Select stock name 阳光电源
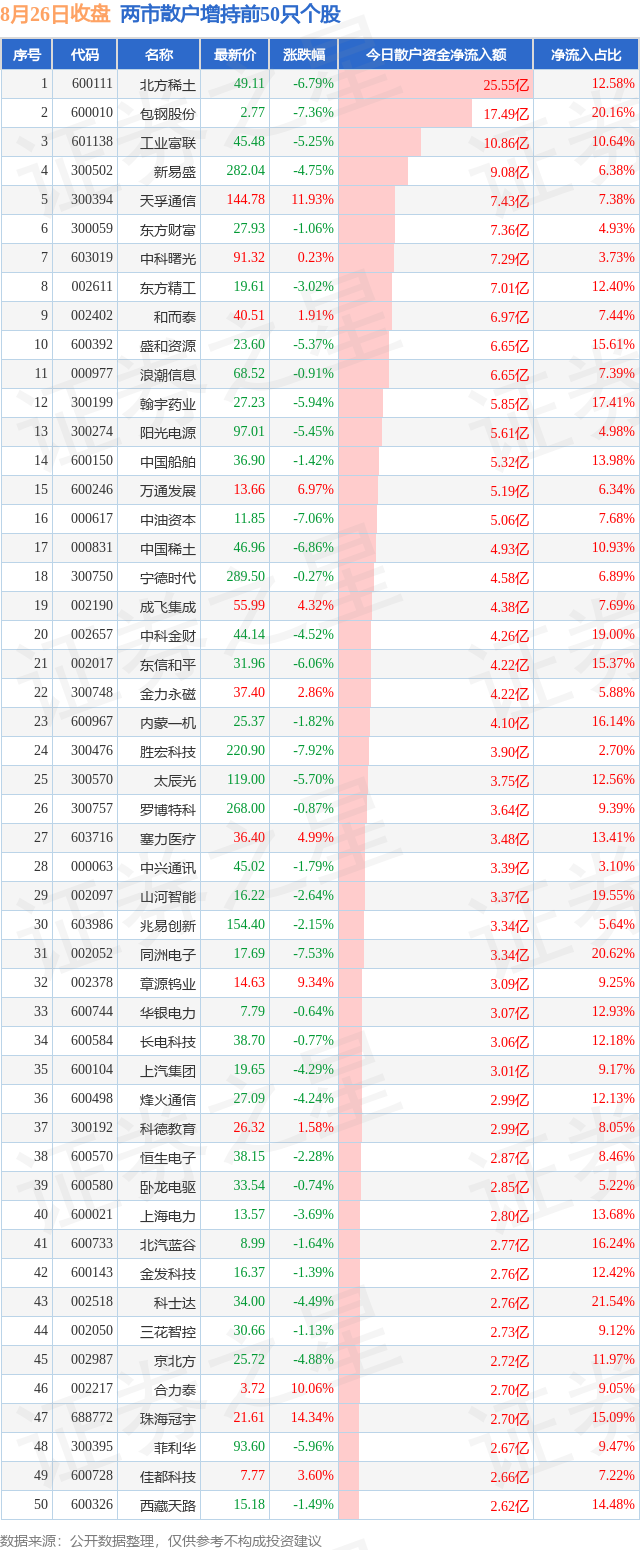 pyautogui.click(x=168, y=433)
